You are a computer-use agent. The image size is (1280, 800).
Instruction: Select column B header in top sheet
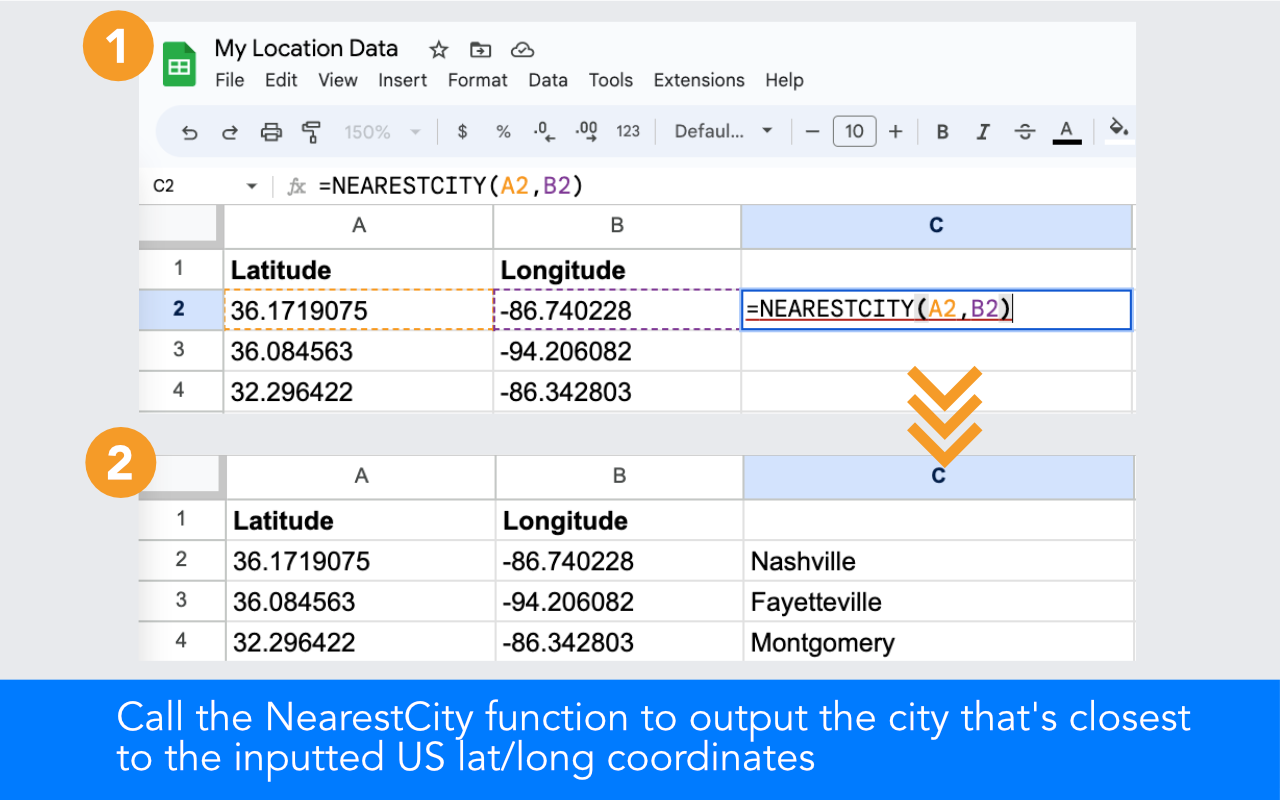point(617,226)
